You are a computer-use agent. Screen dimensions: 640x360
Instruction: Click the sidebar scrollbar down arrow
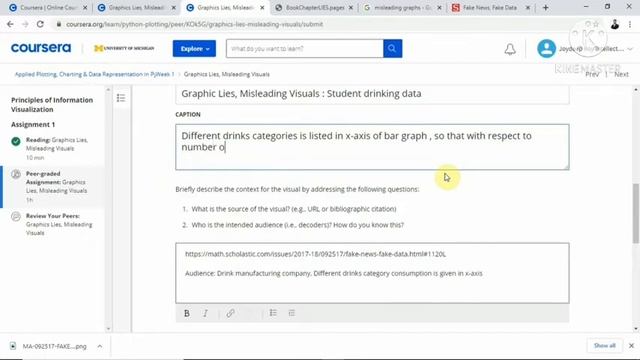pyautogui.click(x=108, y=329)
